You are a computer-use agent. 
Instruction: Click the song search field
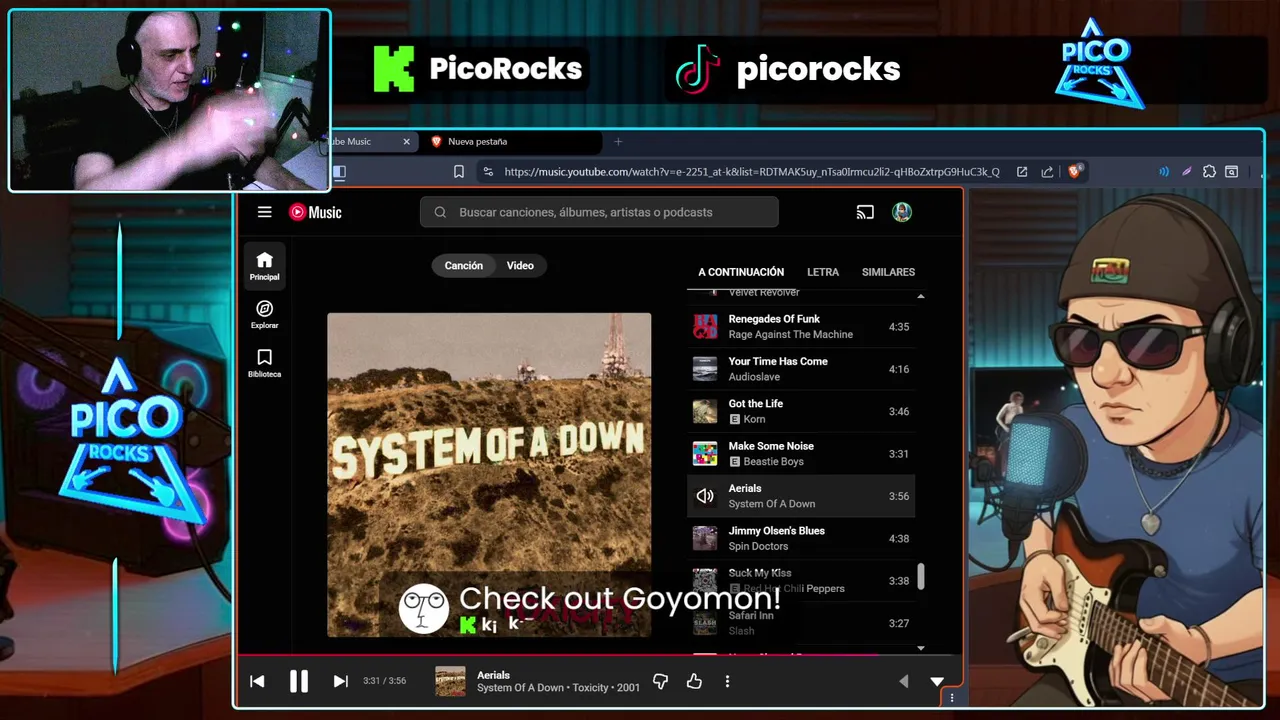pos(599,212)
